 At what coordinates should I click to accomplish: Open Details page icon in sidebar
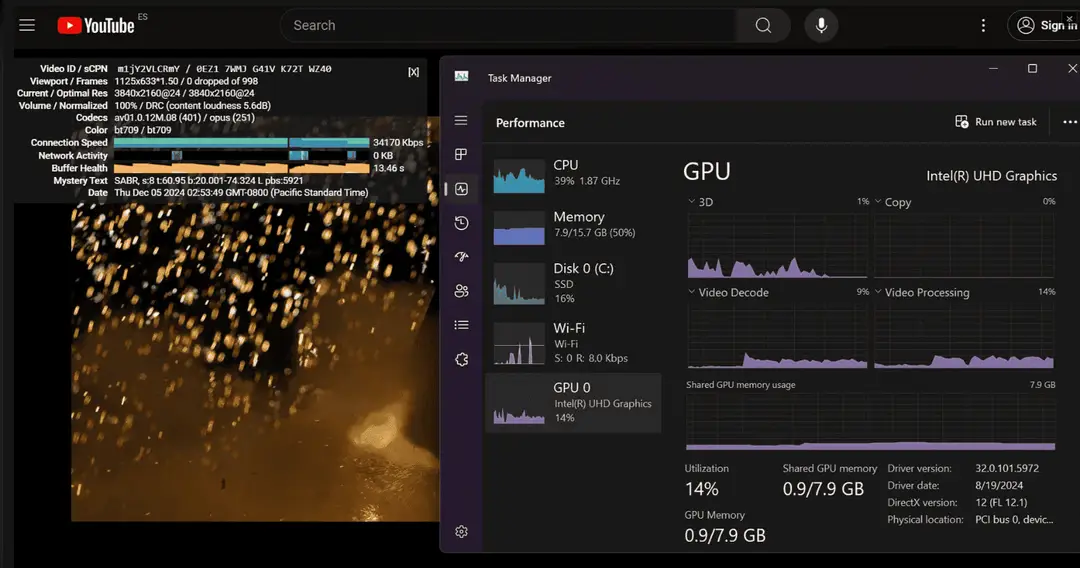point(461,325)
